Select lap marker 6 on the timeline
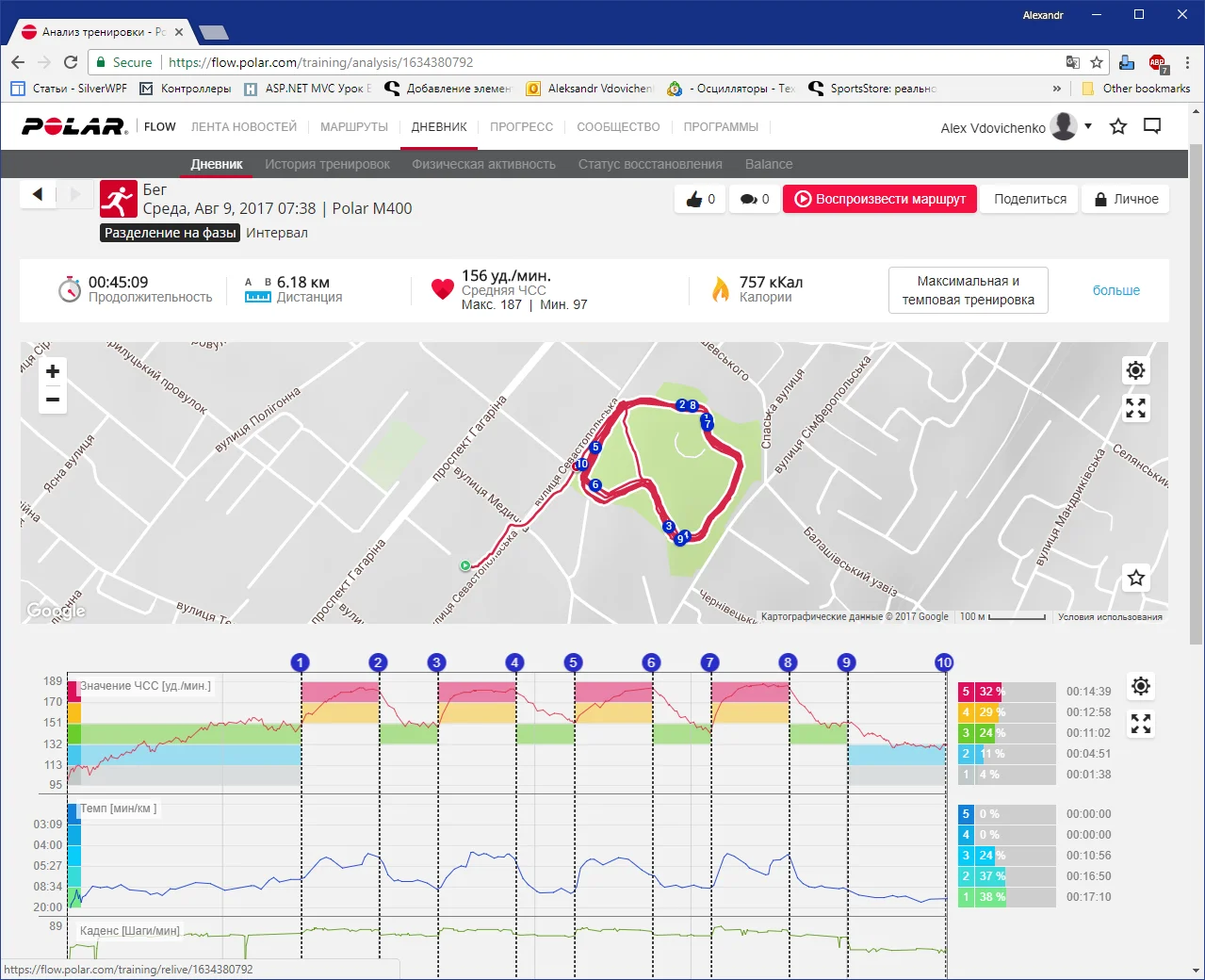 click(650, 662)
